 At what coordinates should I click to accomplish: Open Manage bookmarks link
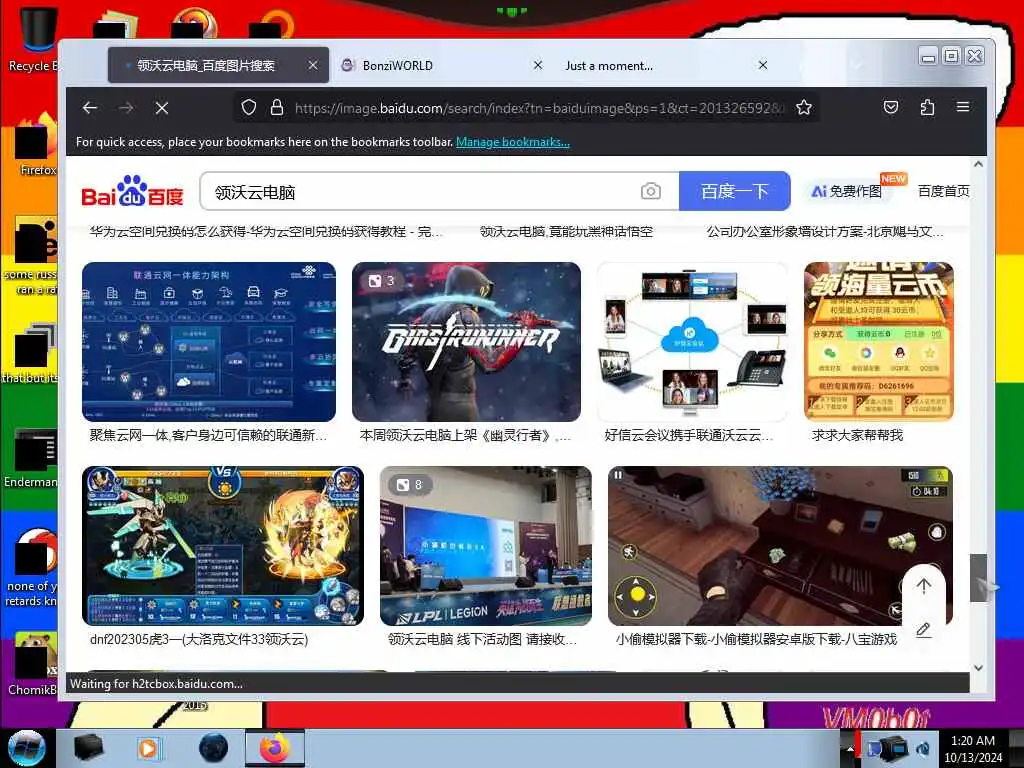[x=513, y=142]
